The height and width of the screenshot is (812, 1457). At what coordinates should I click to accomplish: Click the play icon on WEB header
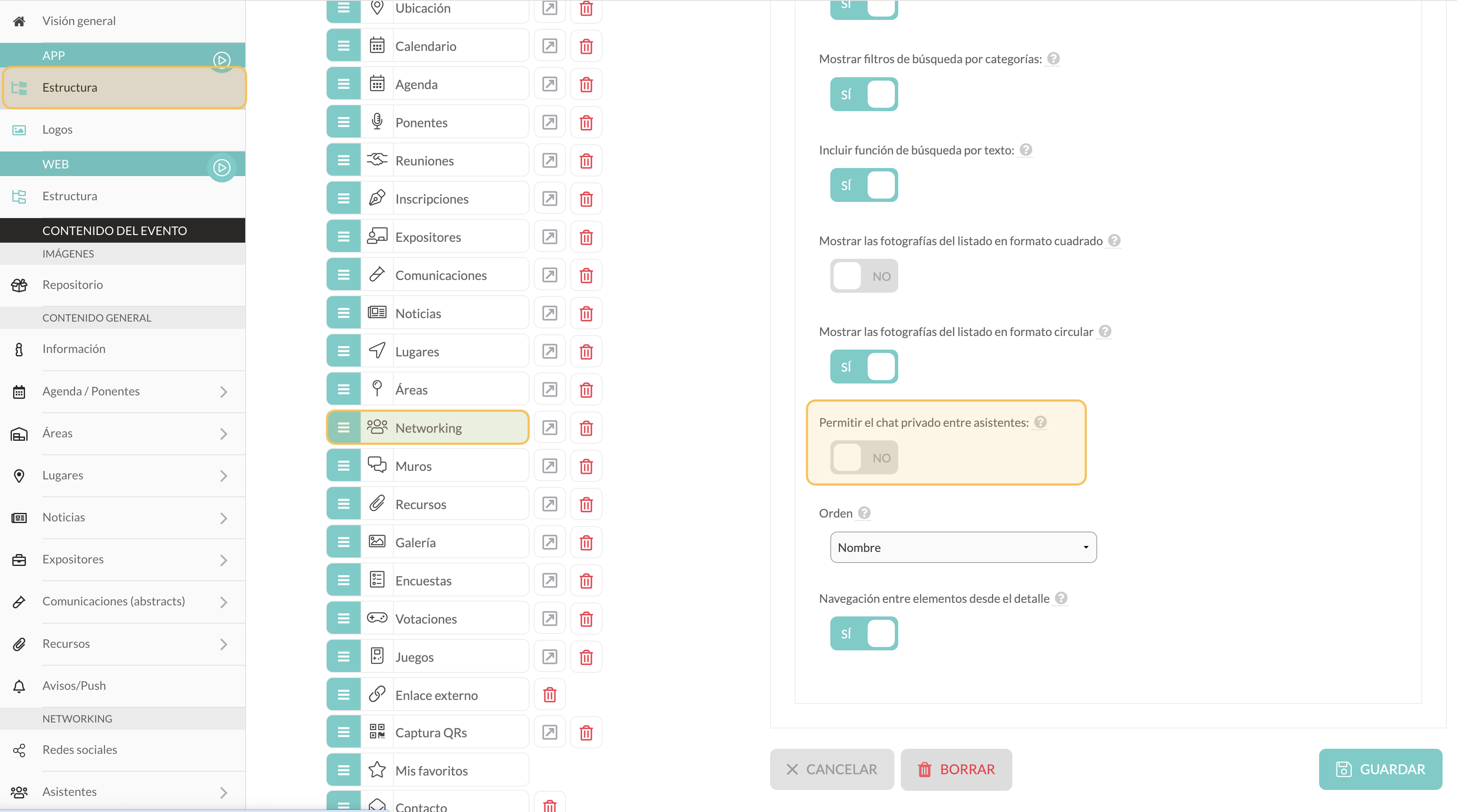[x=221, y=168]
